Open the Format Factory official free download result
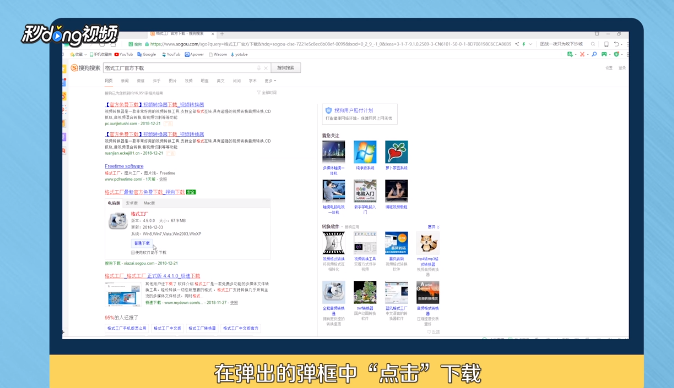 point(145,192)
